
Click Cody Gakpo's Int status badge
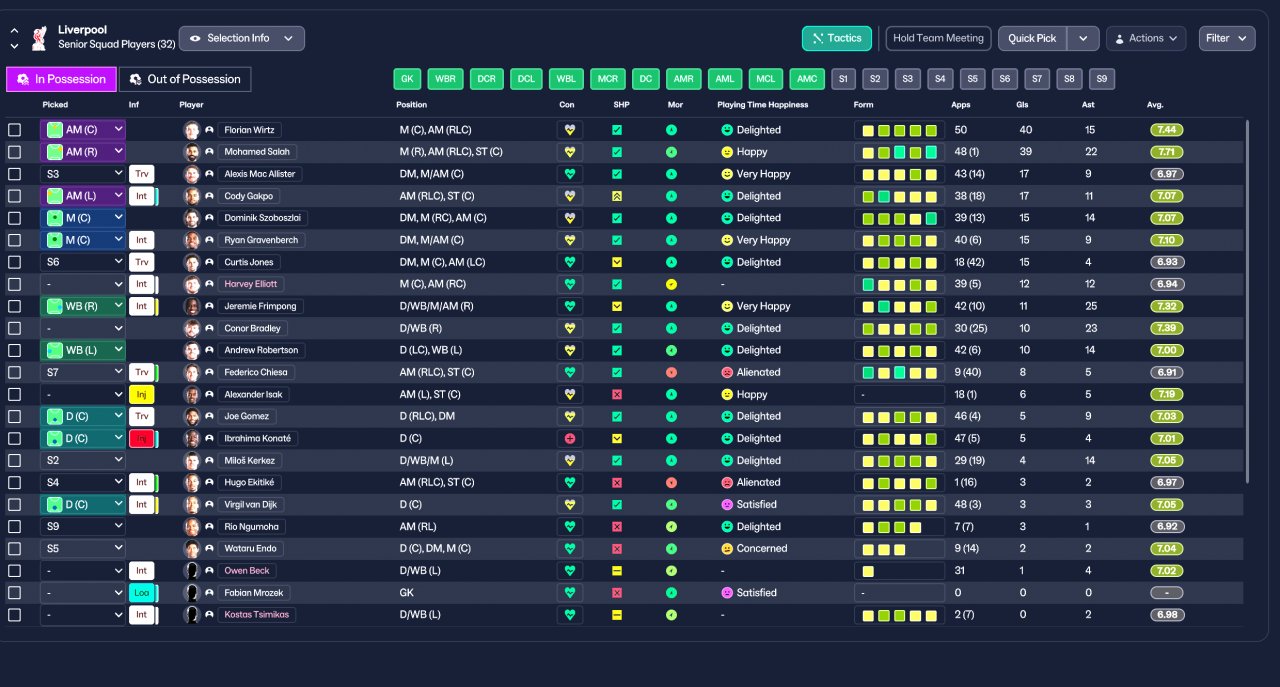click(142, 196)
